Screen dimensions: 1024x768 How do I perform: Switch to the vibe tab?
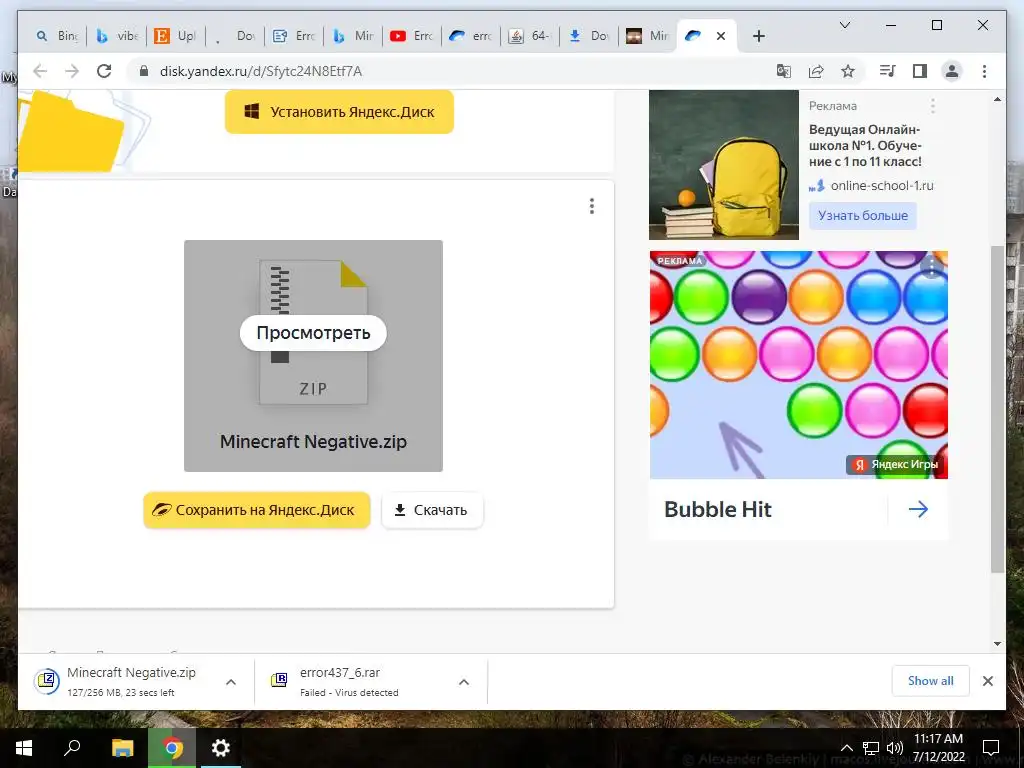point(118,36)
